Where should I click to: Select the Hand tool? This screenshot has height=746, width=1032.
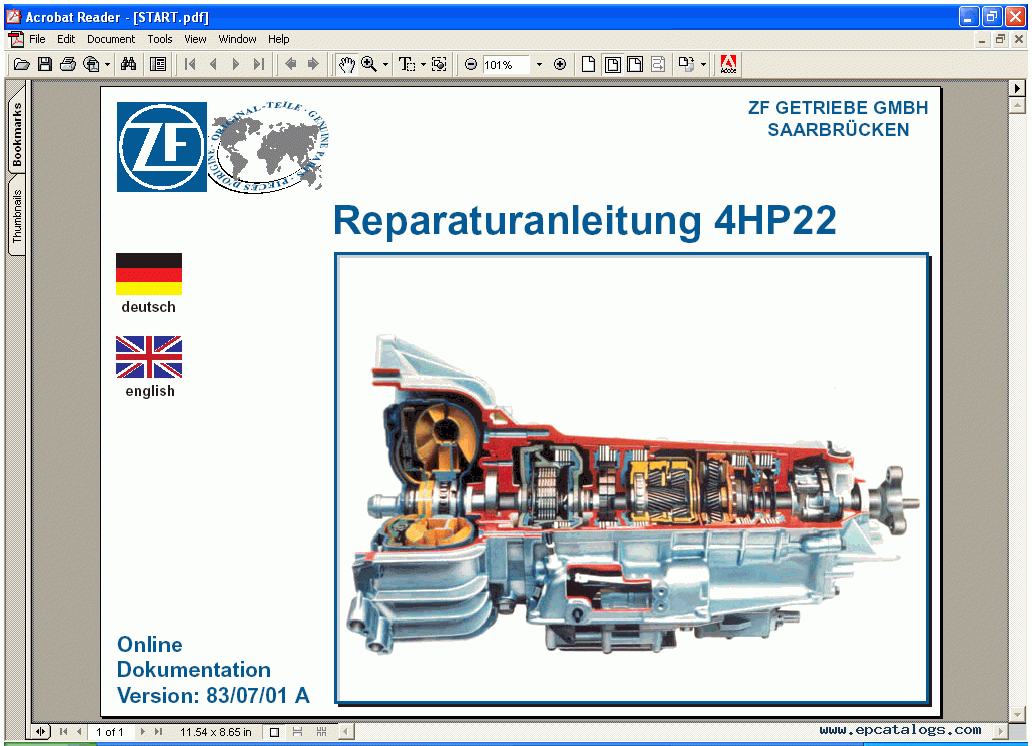click(347, 64)
